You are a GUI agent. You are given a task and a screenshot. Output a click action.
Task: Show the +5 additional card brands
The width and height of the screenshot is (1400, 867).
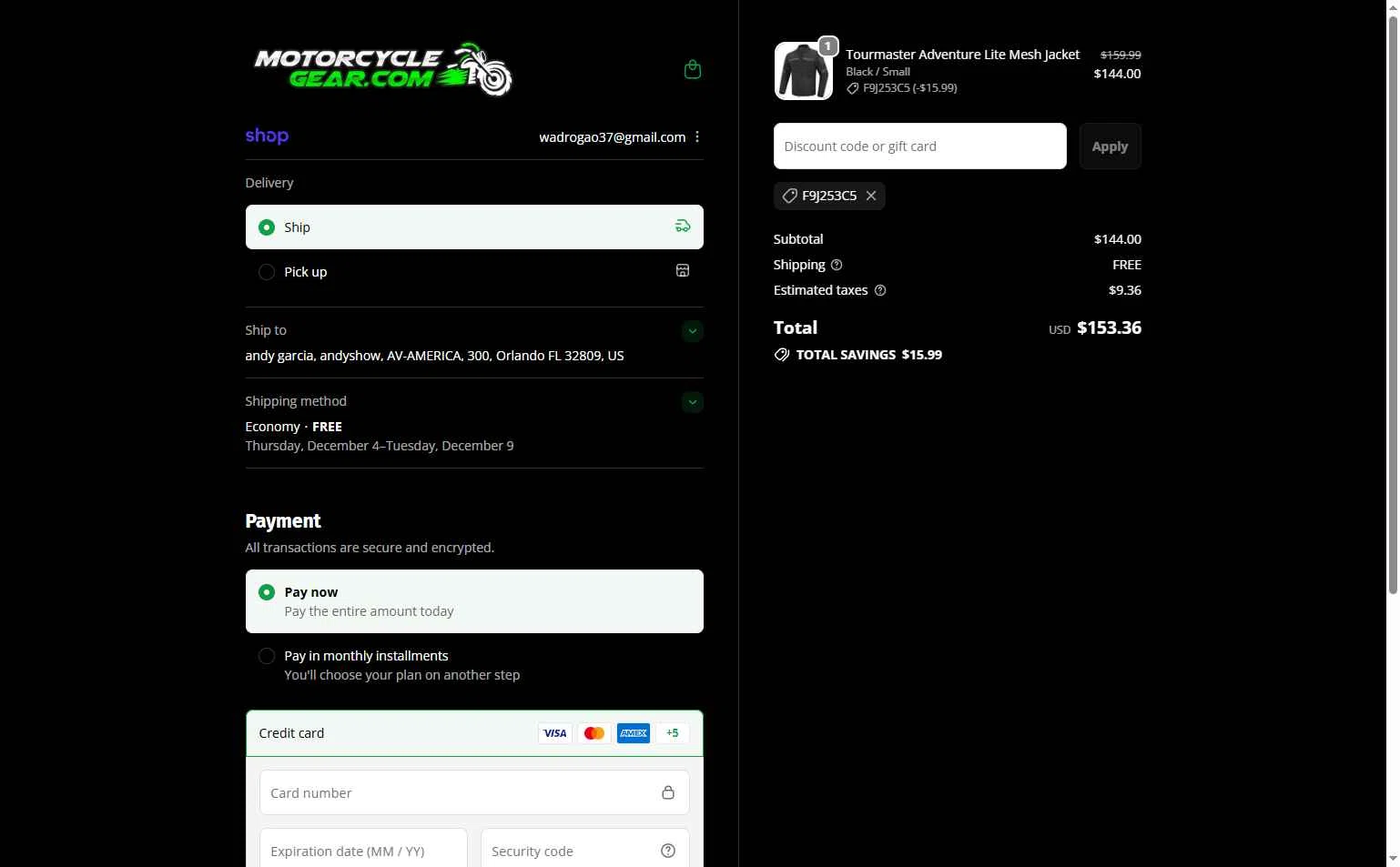673,733
